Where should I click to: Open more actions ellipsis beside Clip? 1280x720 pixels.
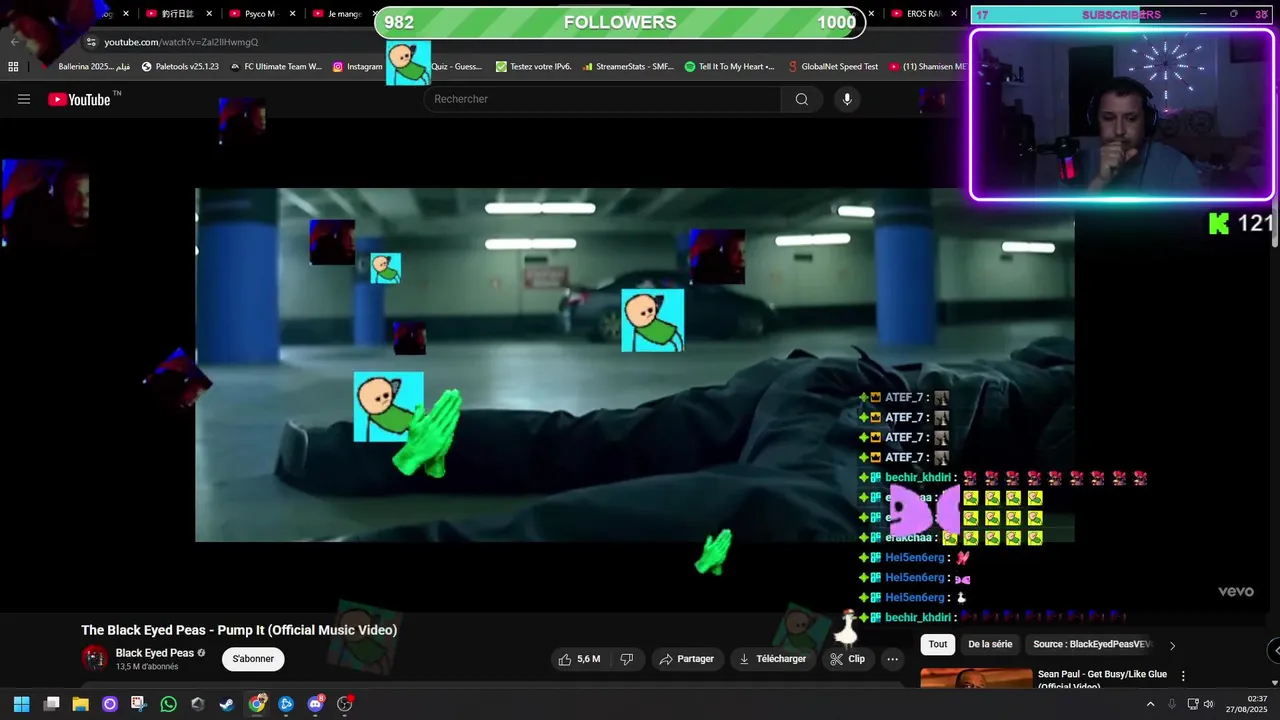pos(893,659)
